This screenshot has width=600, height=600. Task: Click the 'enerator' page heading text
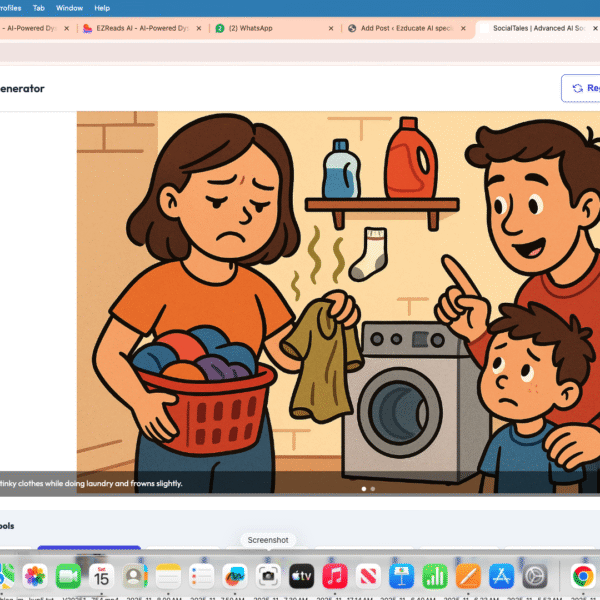click(x=22, y=88)
